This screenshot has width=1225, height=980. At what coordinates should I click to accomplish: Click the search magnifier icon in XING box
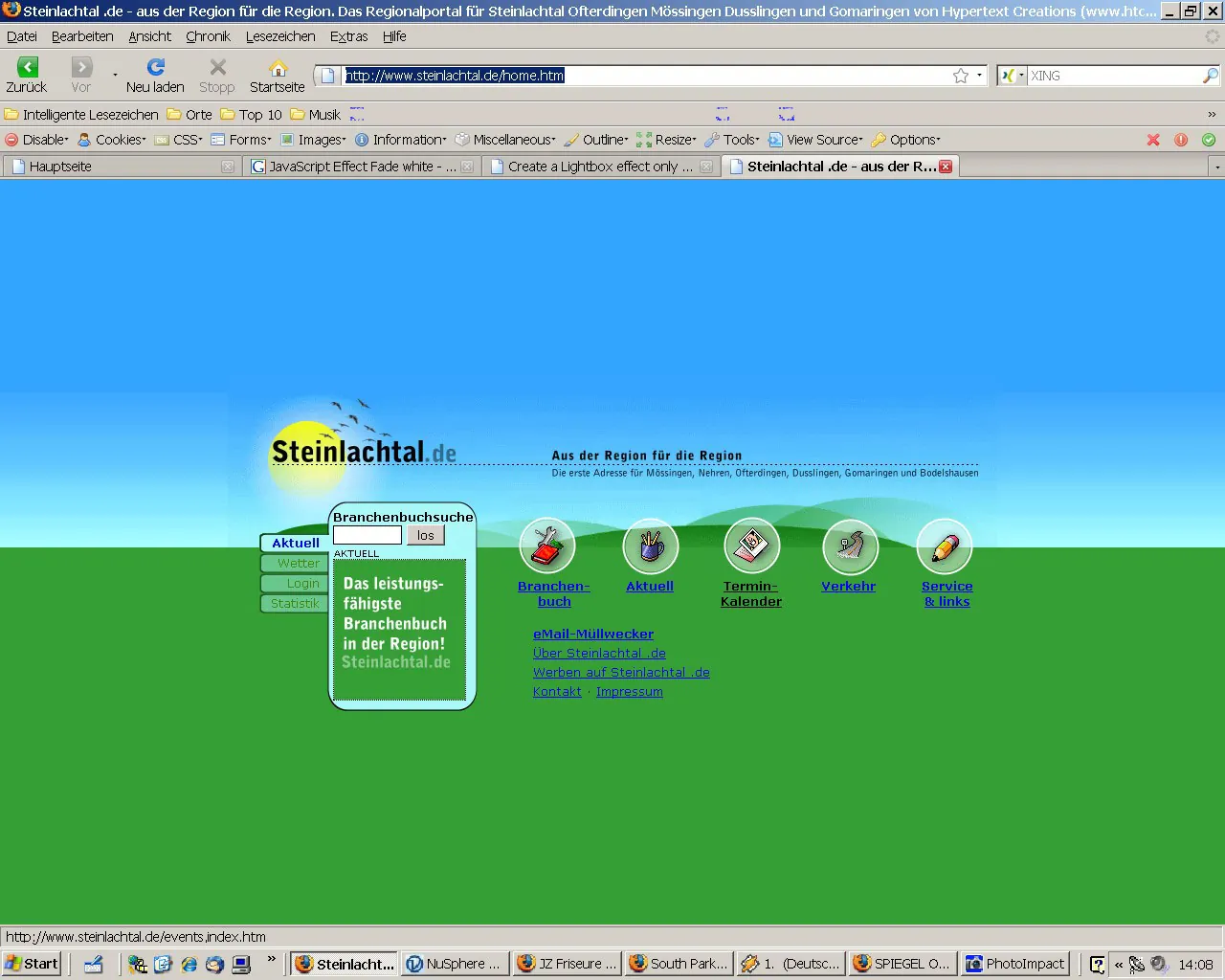(1211, 76)
